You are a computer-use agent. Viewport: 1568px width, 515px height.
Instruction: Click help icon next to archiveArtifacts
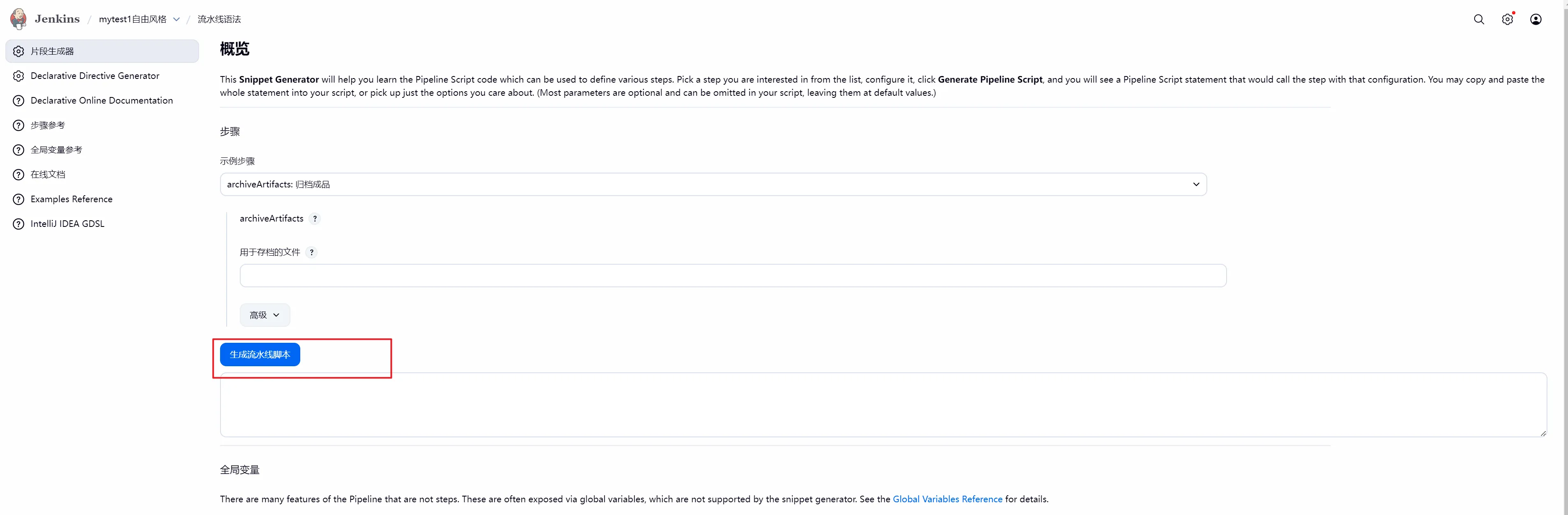(x=315, y=219)
